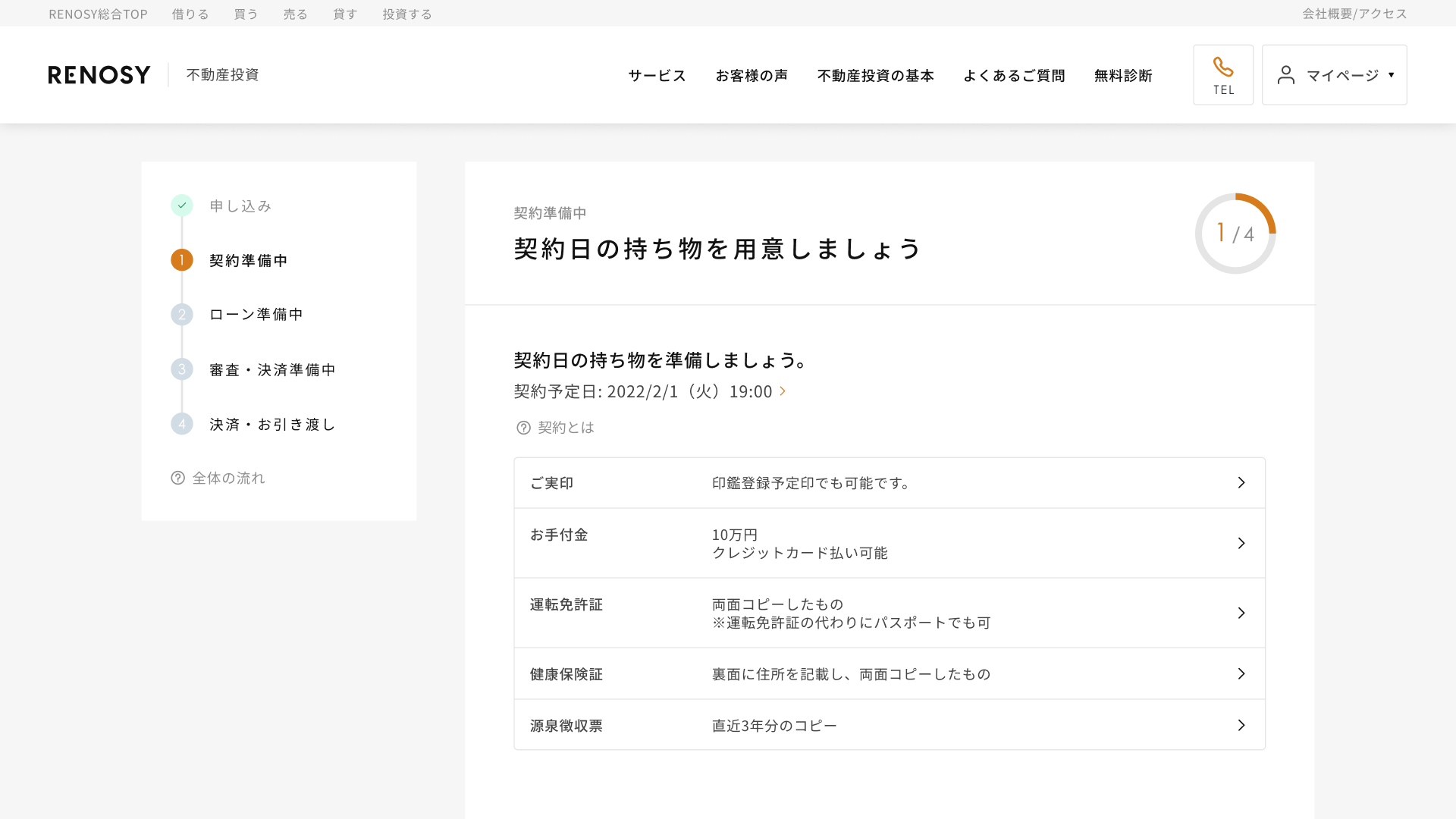Image resolution: width=1456 pixels, height=819 pixels.
Task: Click the 1/4 progress circle
Action: (1235, 233)
